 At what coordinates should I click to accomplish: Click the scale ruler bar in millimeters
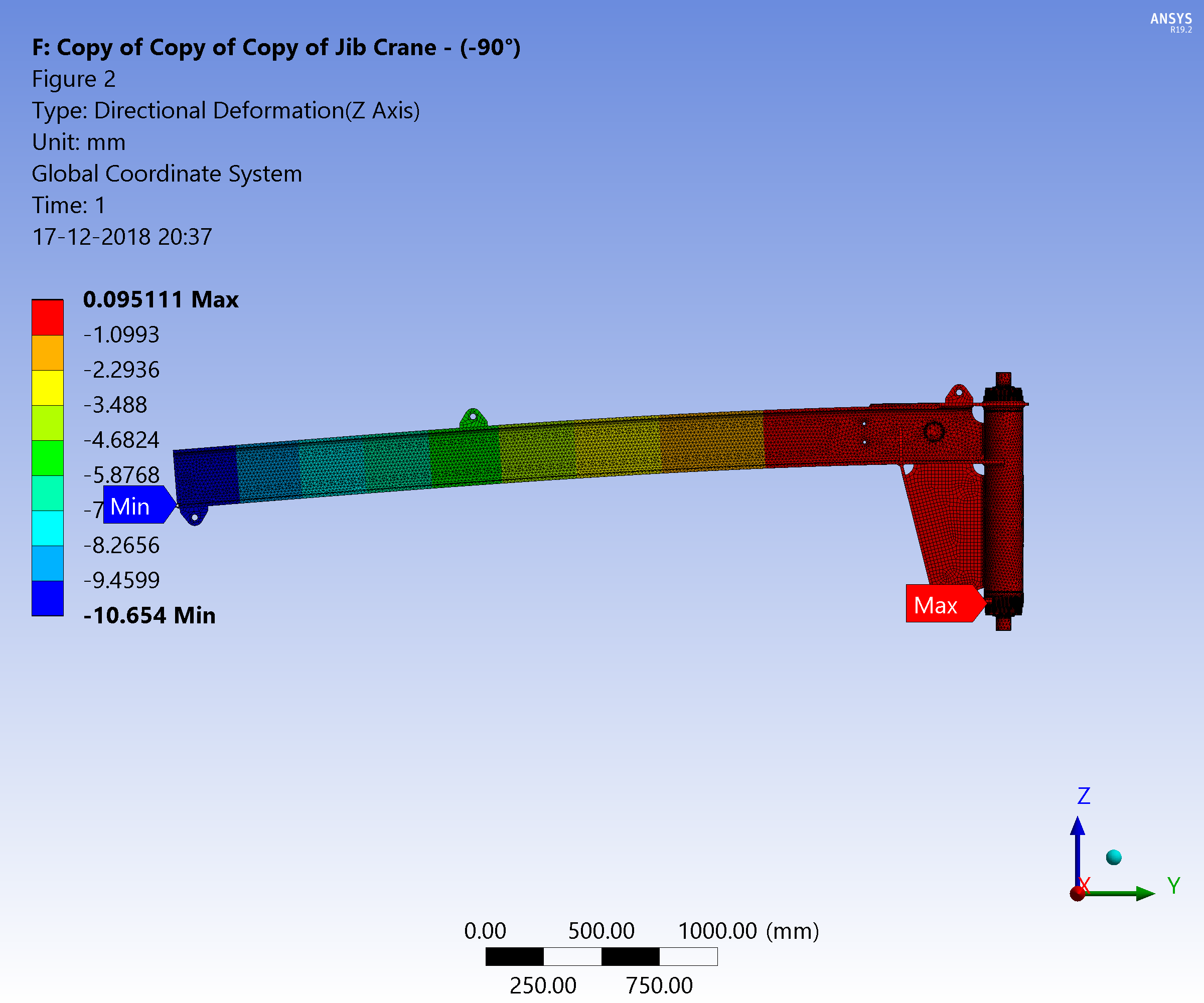tap(601, 956)
